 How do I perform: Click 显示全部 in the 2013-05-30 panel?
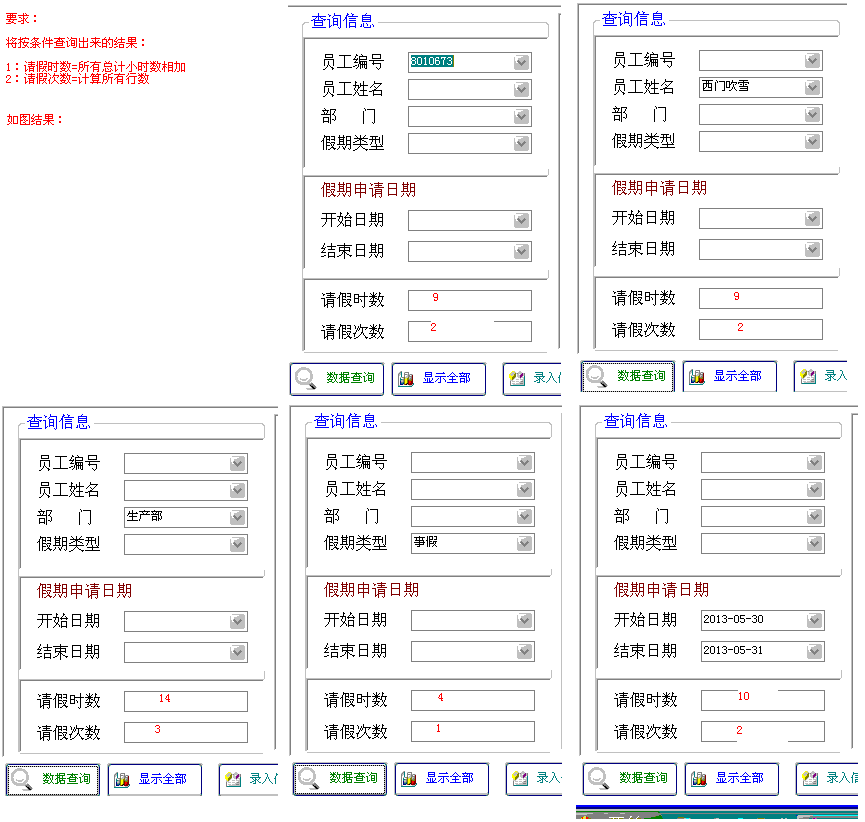point(732,778)
